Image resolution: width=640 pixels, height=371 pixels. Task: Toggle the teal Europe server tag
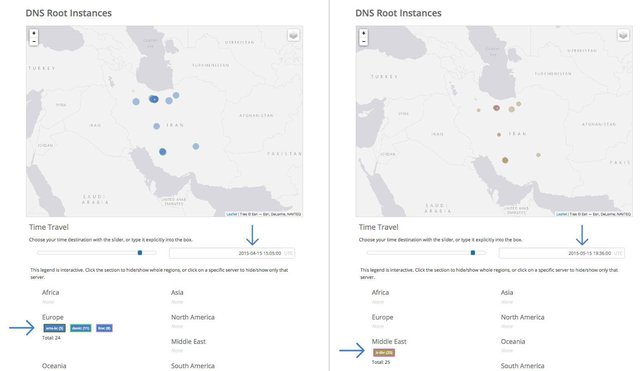coord(80,328)
